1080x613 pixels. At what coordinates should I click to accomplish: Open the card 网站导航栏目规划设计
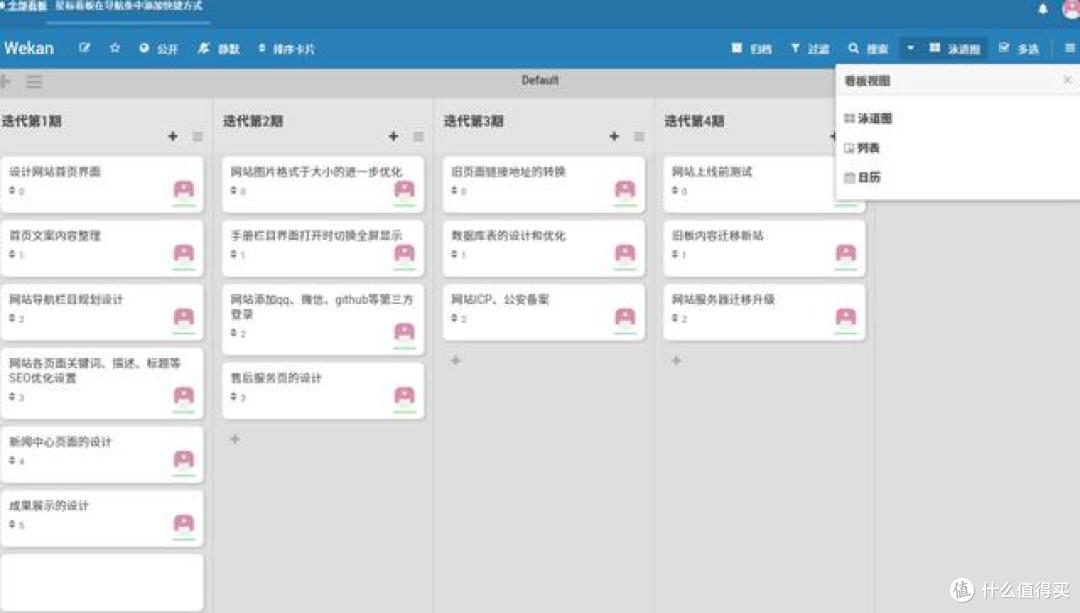point(102,312)
